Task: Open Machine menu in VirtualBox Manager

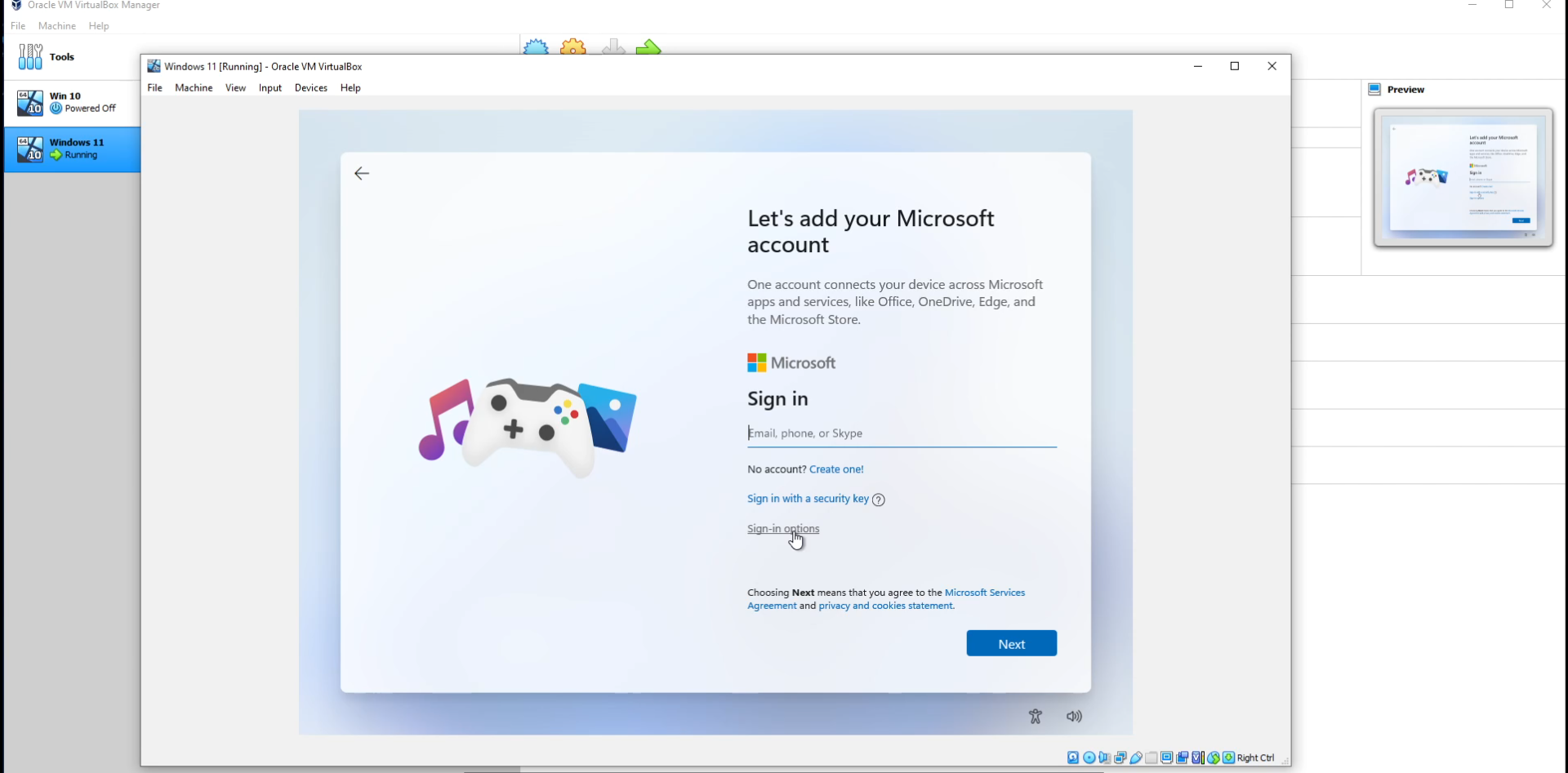Action: point(57,26)
